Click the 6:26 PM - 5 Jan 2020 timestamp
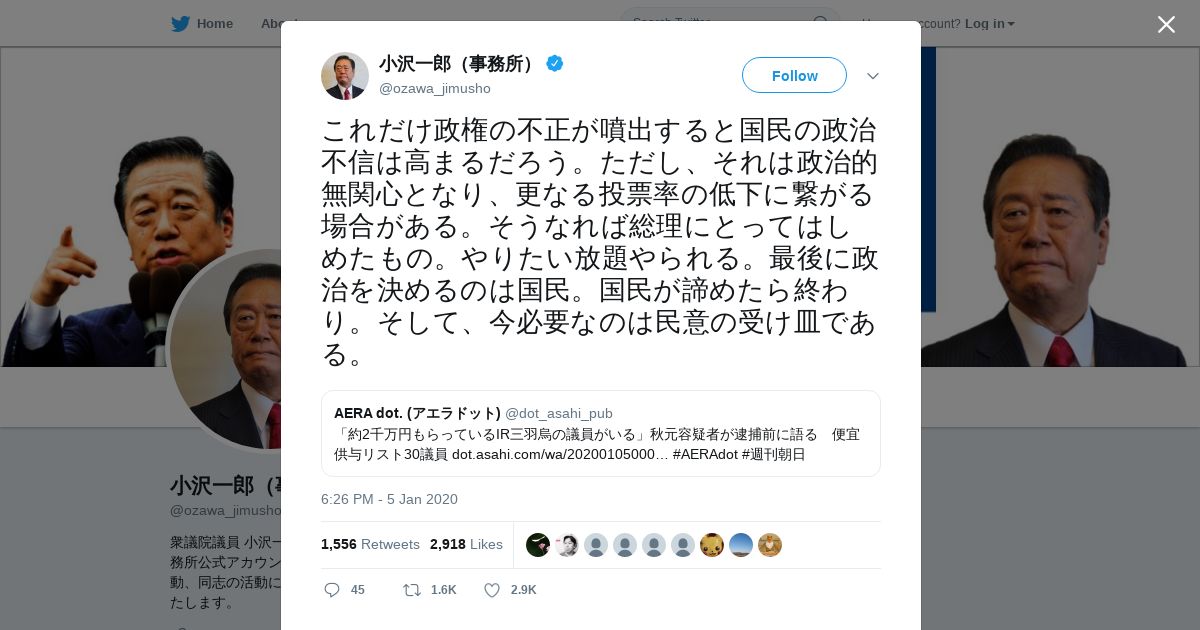 [389, 499]
